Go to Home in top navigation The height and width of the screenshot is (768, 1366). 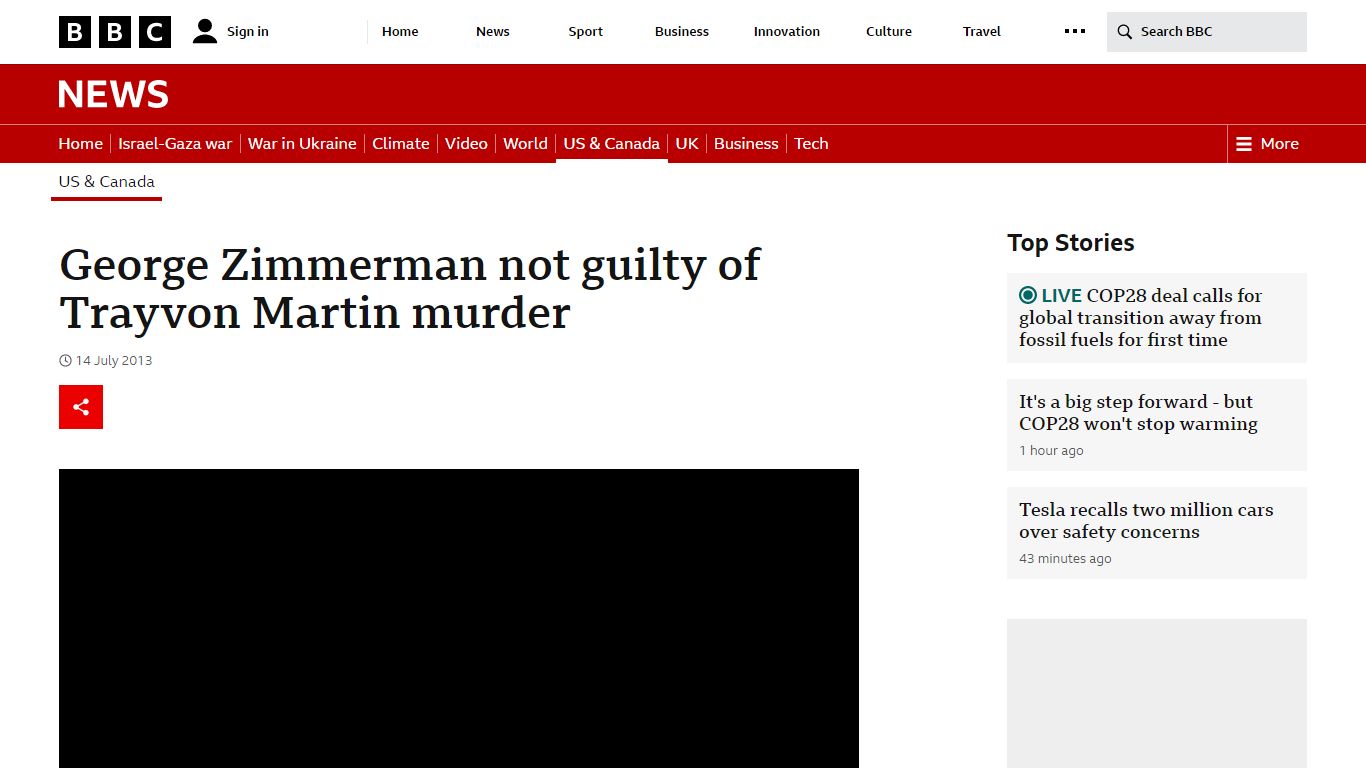click(x=400, y=31)
